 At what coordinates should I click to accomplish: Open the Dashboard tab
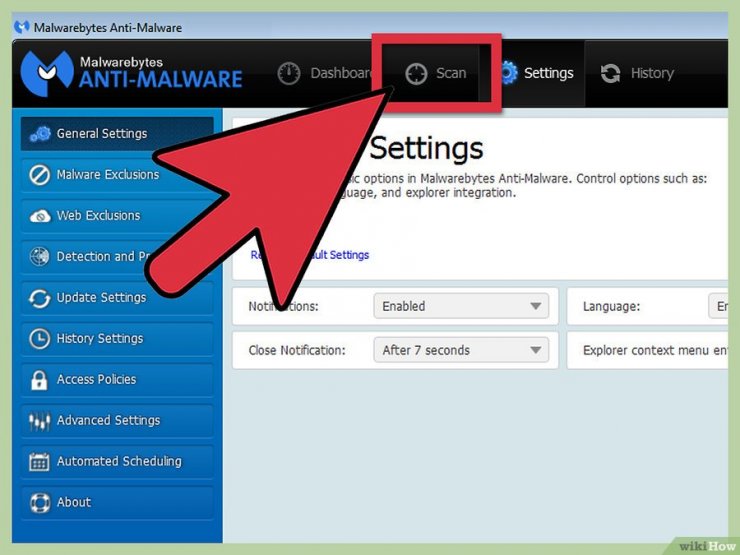(x=325, y=73)
